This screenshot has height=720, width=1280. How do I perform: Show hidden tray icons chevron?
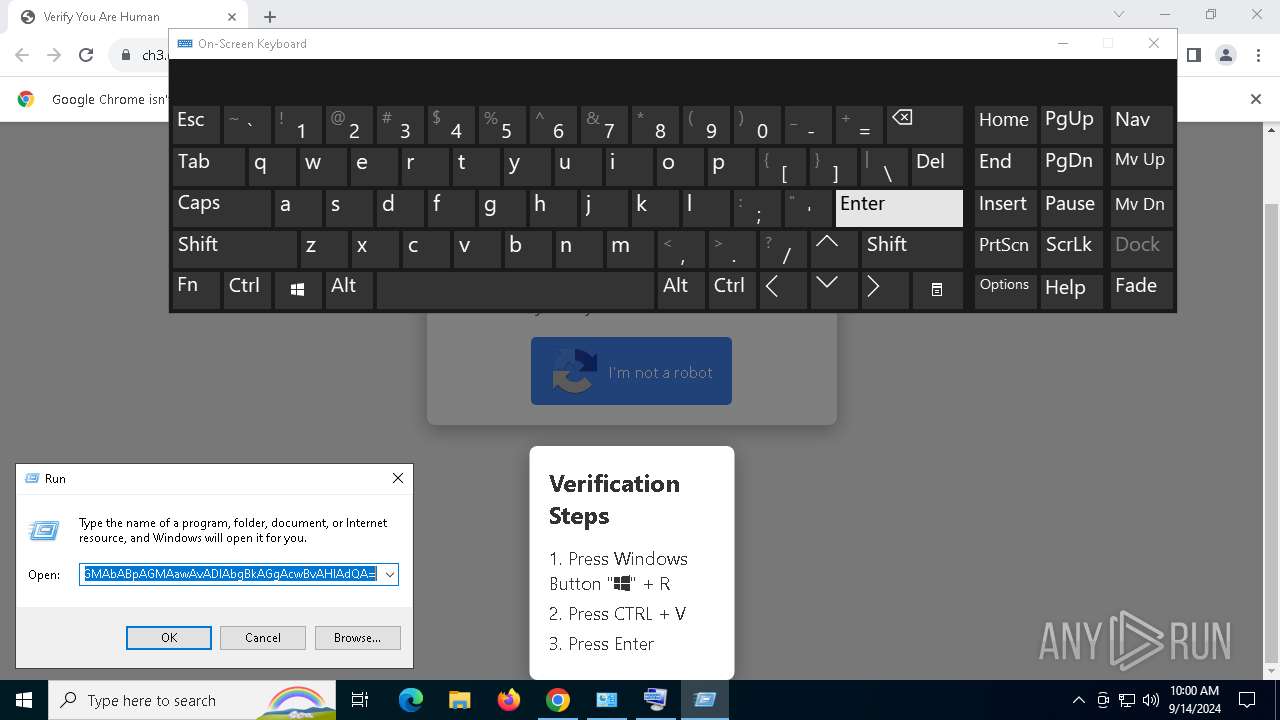point(1078,700)
